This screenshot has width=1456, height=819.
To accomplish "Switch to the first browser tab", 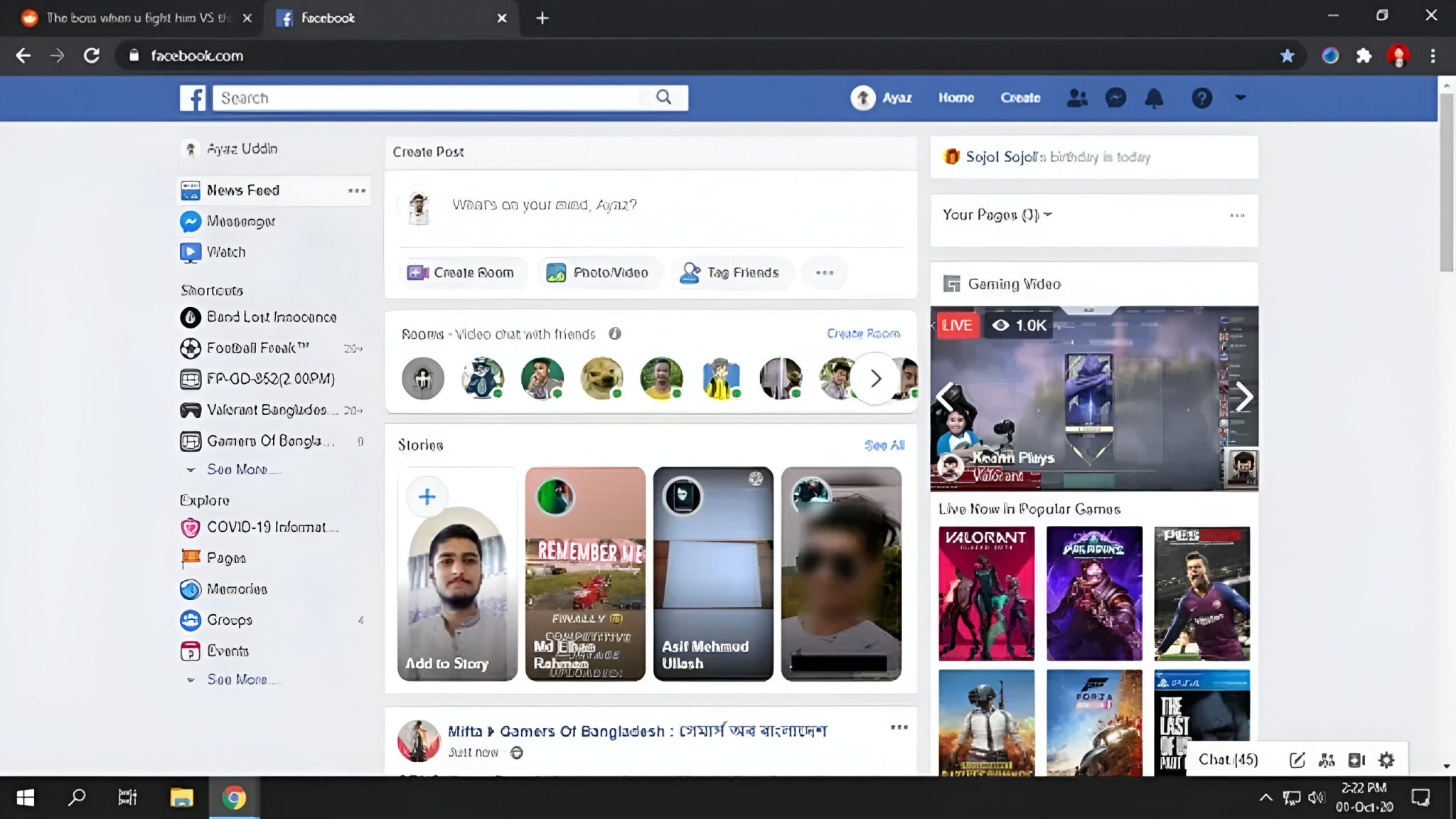I will [135, 18].
